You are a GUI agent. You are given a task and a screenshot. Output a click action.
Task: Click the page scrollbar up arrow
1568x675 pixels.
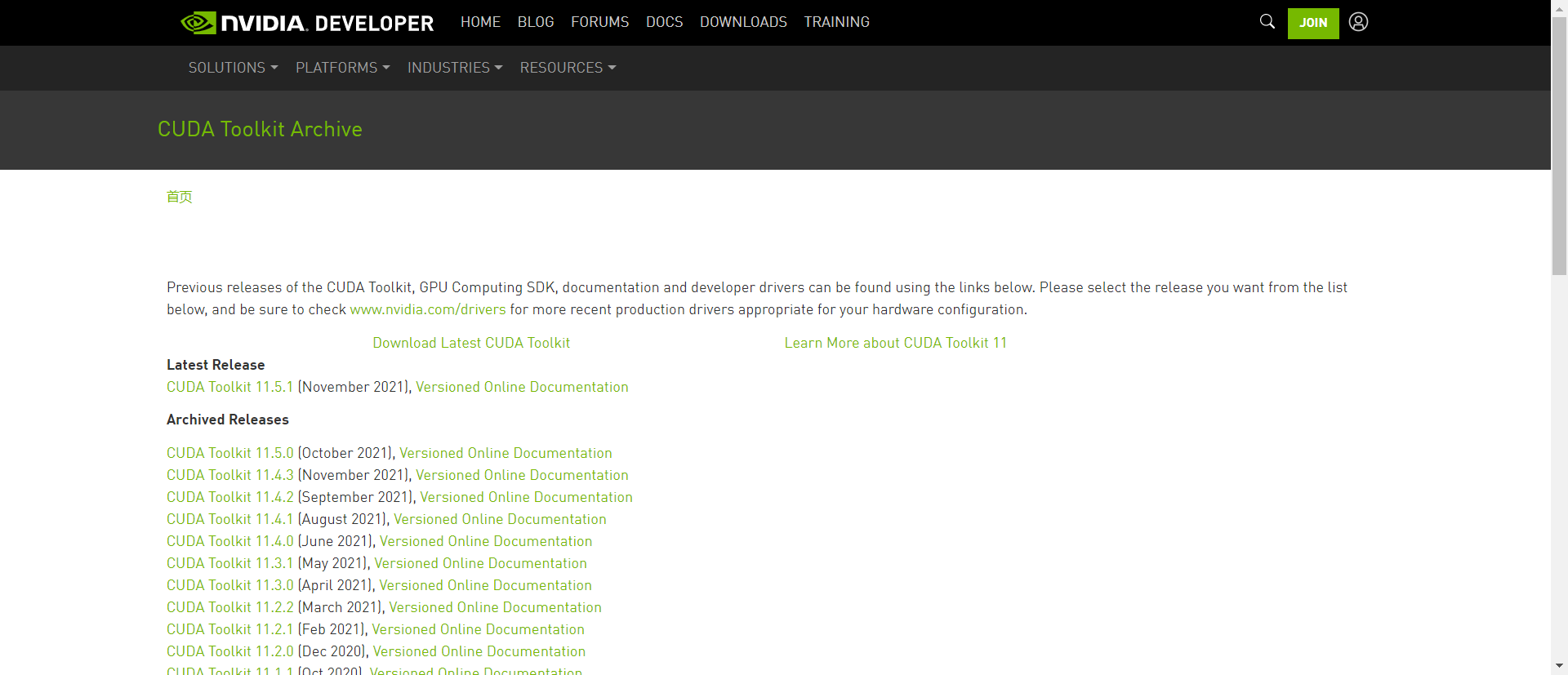coord(1559,7)
